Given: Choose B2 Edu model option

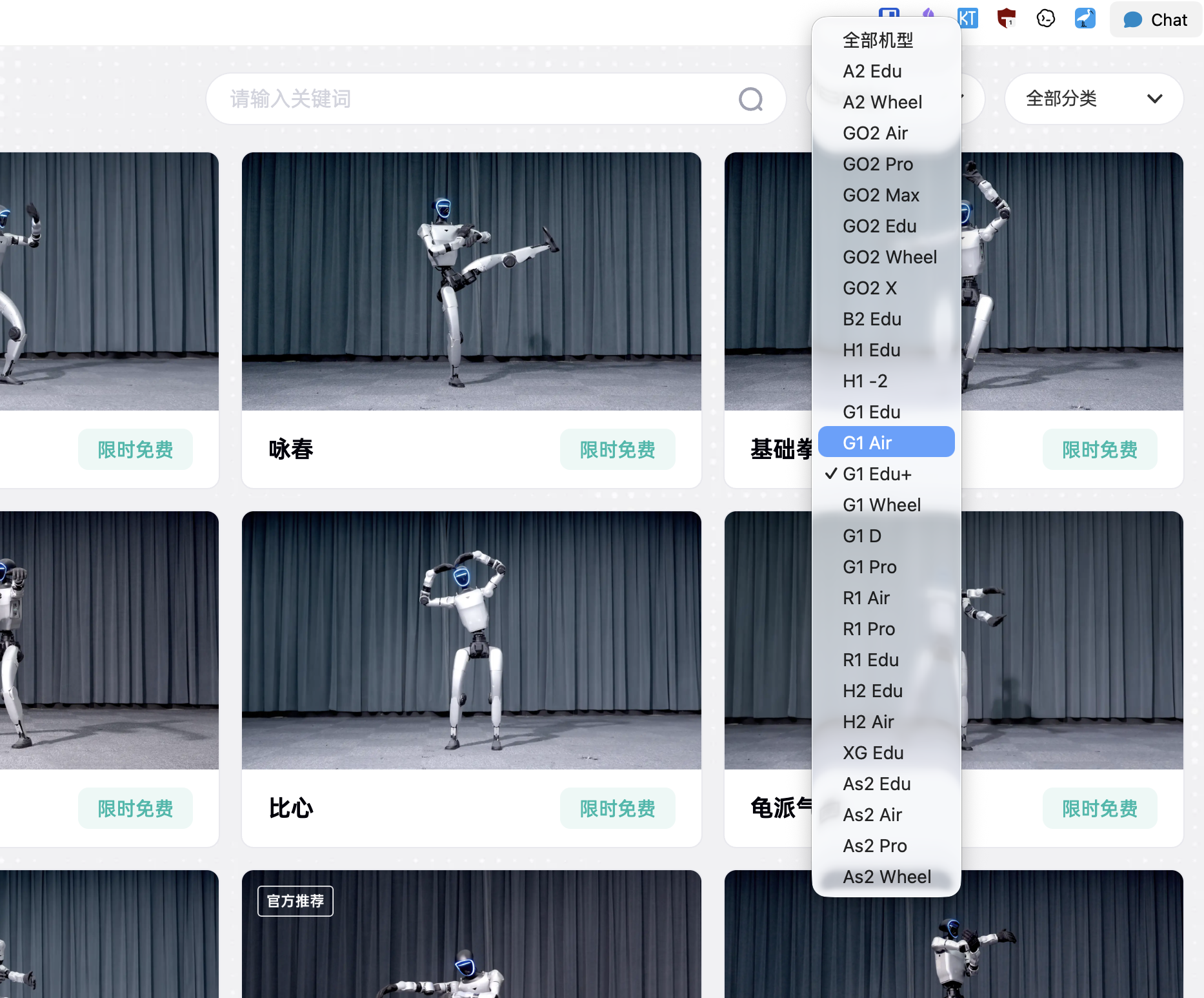Looking at the screenshot, I should (x=886, y=319).
